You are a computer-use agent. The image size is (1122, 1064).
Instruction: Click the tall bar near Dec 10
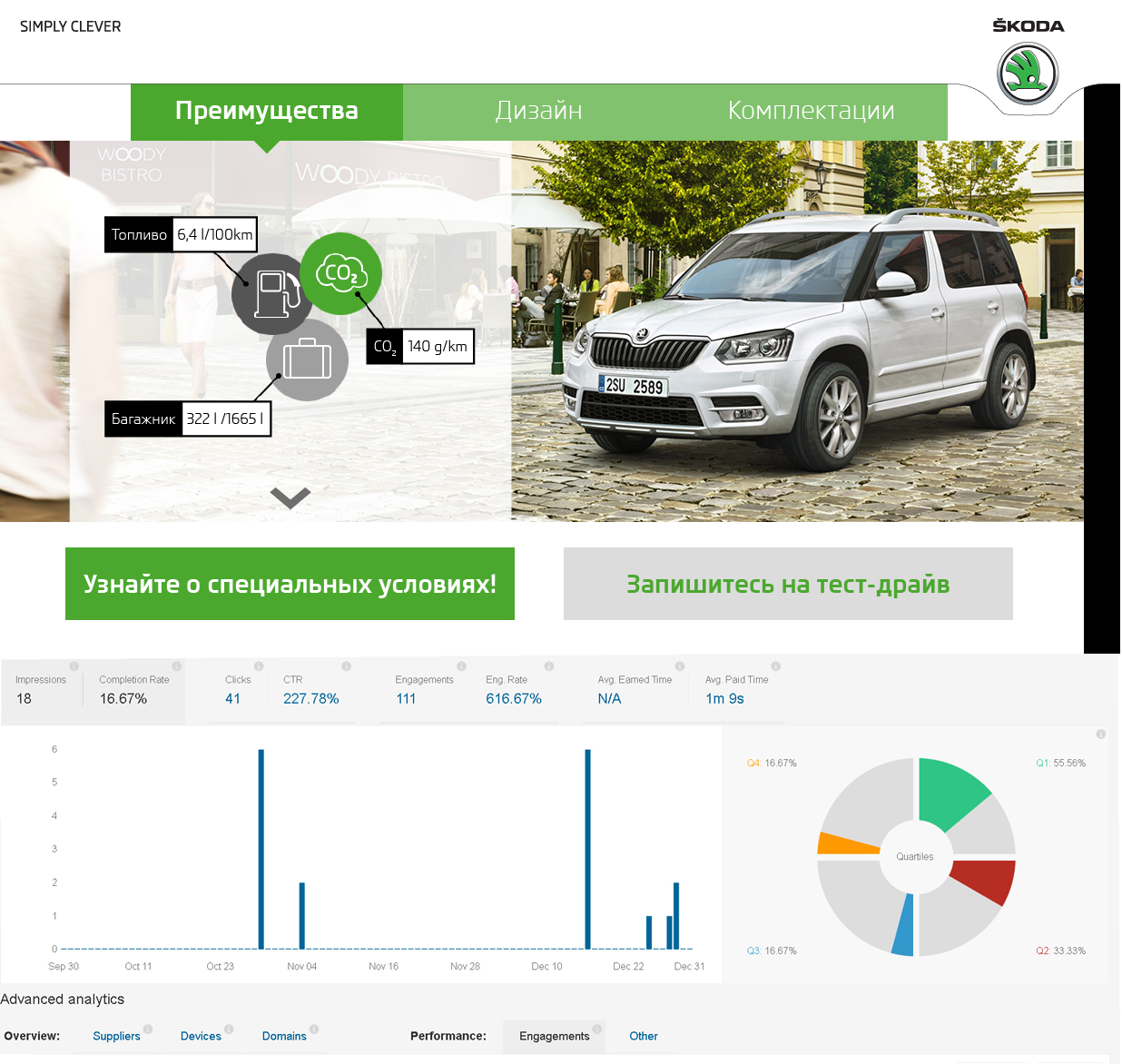tap(588, 849)
